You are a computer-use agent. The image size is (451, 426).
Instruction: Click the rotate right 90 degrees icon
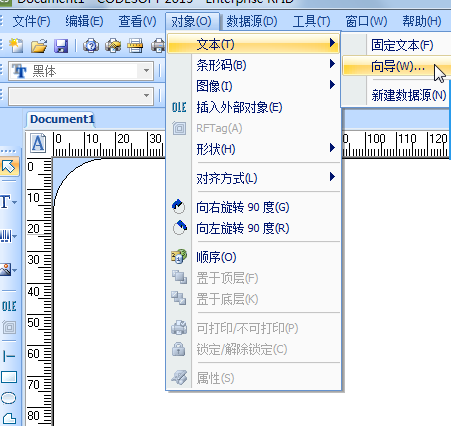click(x=179, y=207)
